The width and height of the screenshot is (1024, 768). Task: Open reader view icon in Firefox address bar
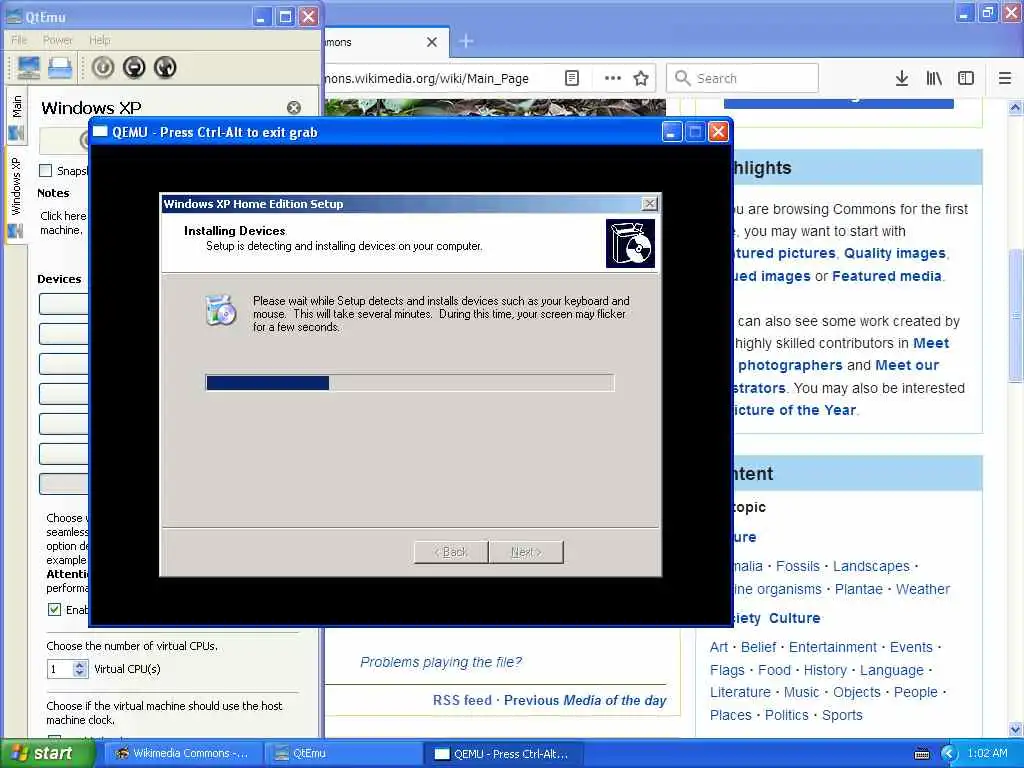(571, 78)
